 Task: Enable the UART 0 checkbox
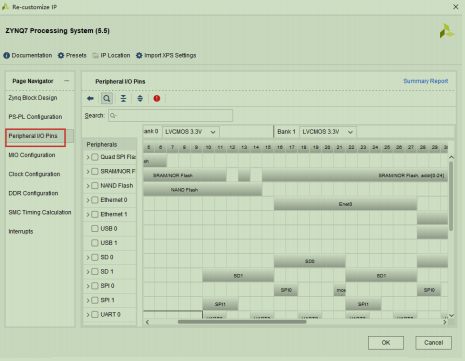[x=95, y=314]
